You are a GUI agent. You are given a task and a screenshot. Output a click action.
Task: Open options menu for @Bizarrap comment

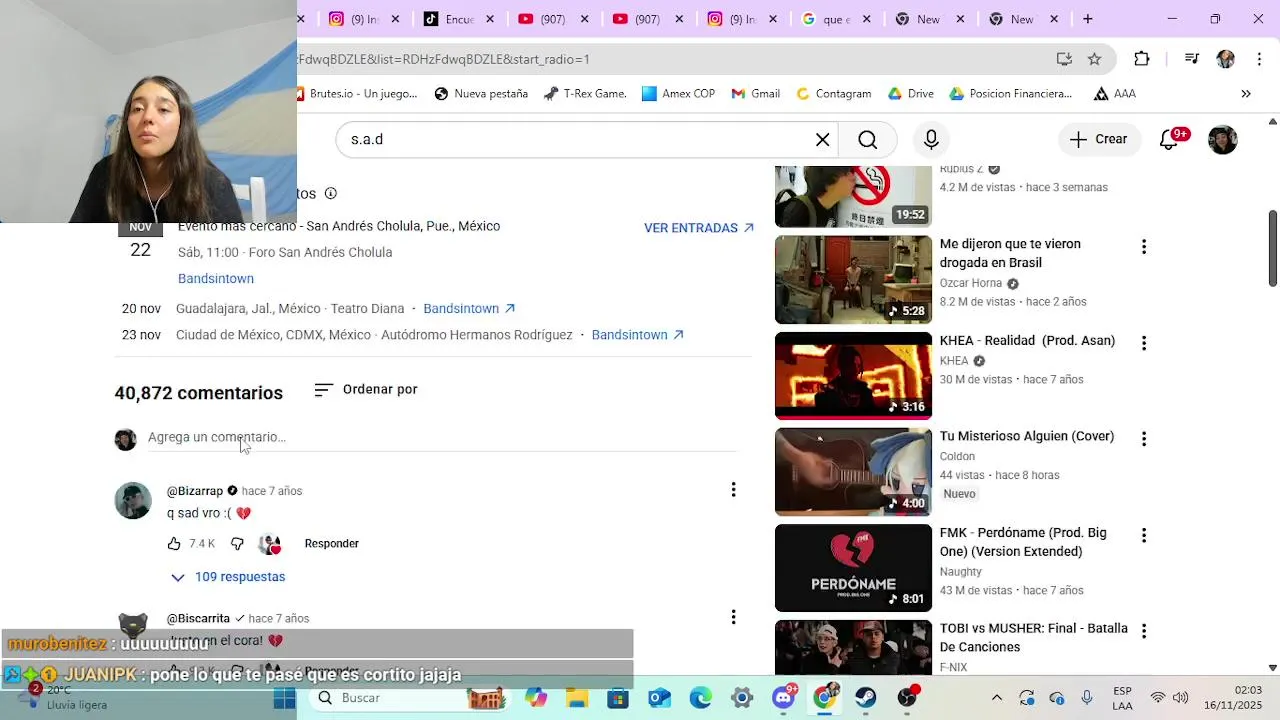pos(733,490)
